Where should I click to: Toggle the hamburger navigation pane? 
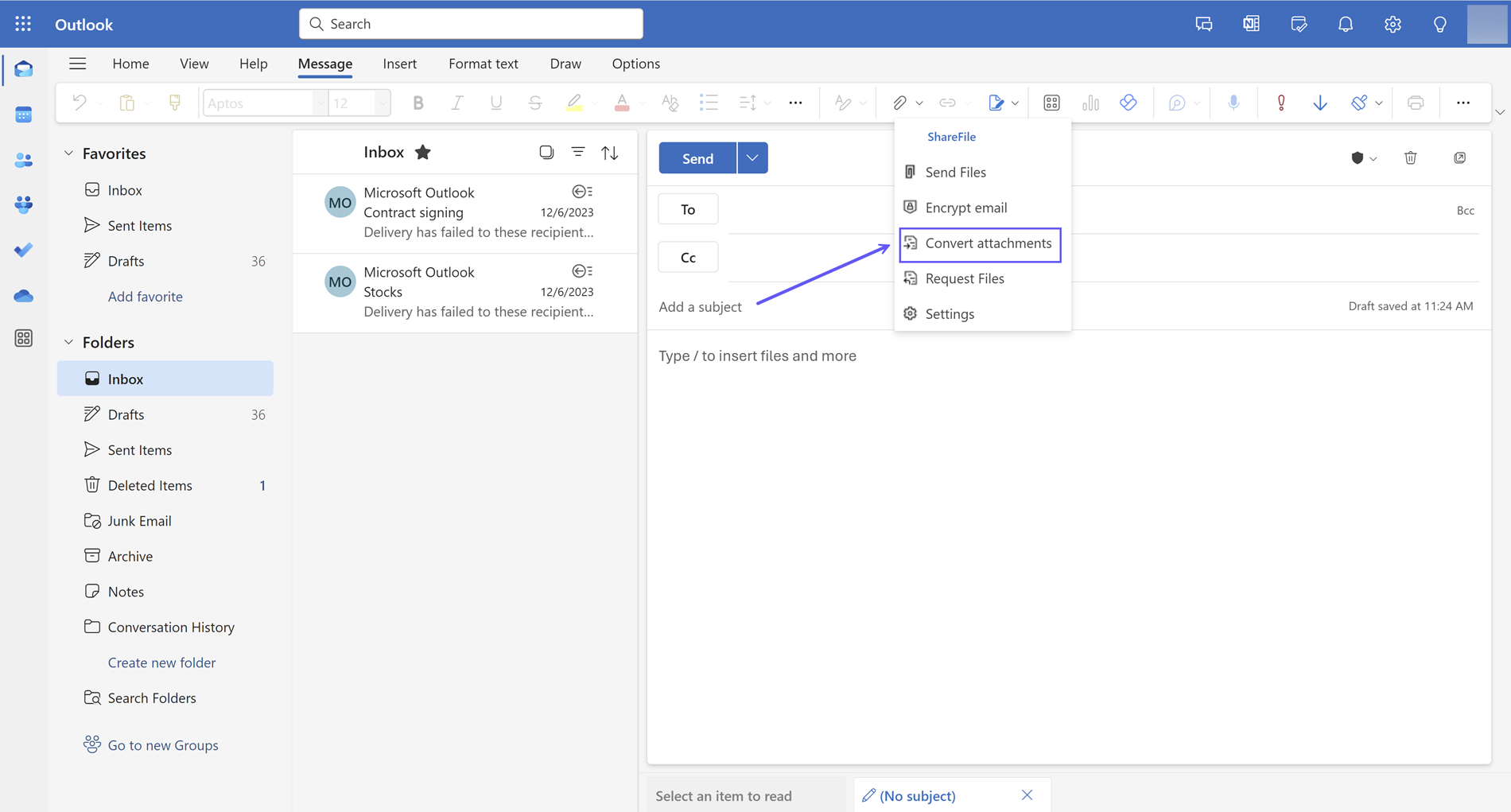point(77,64)
